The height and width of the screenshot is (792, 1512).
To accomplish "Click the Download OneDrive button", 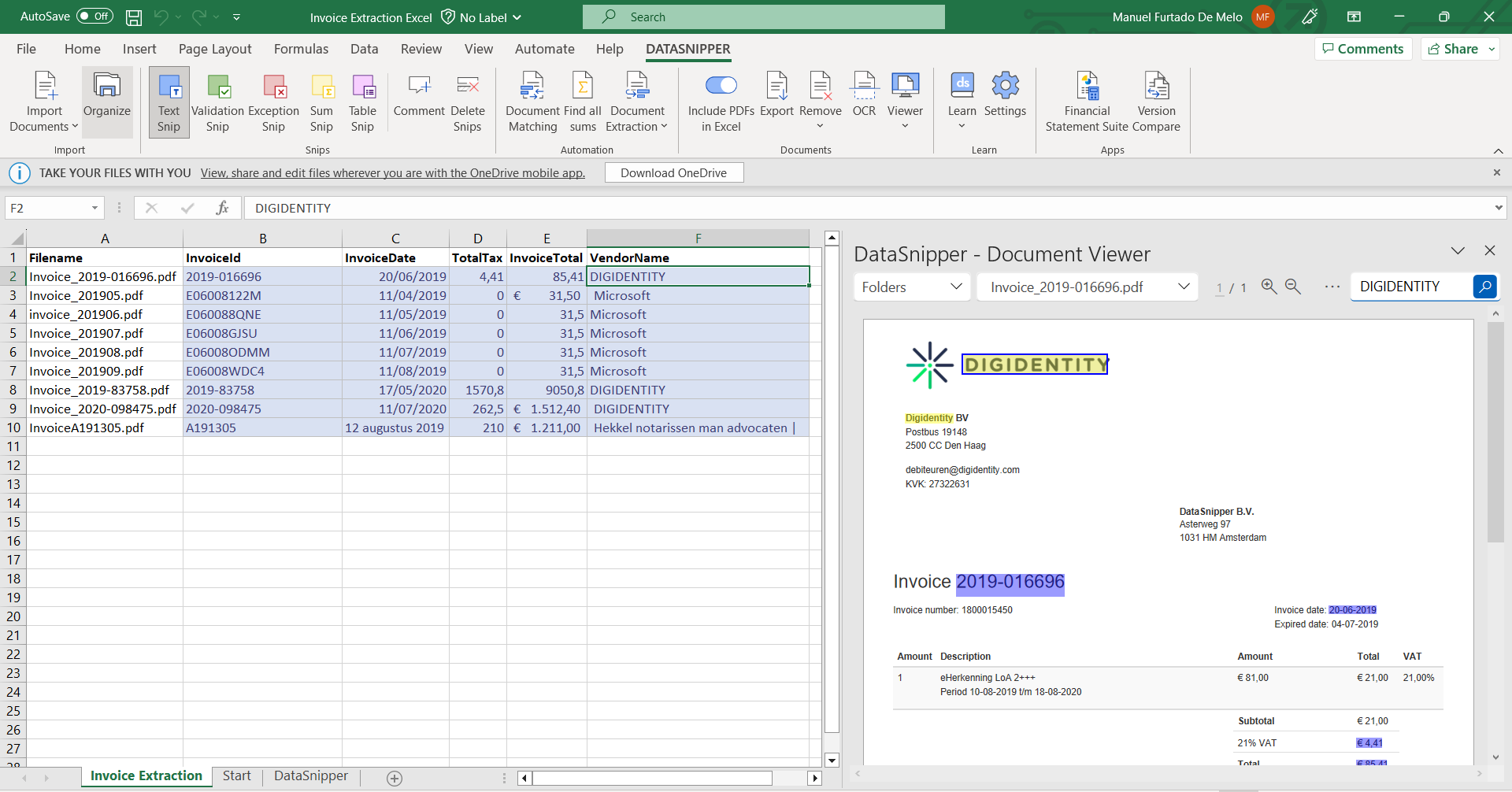I will click(674, 173).
